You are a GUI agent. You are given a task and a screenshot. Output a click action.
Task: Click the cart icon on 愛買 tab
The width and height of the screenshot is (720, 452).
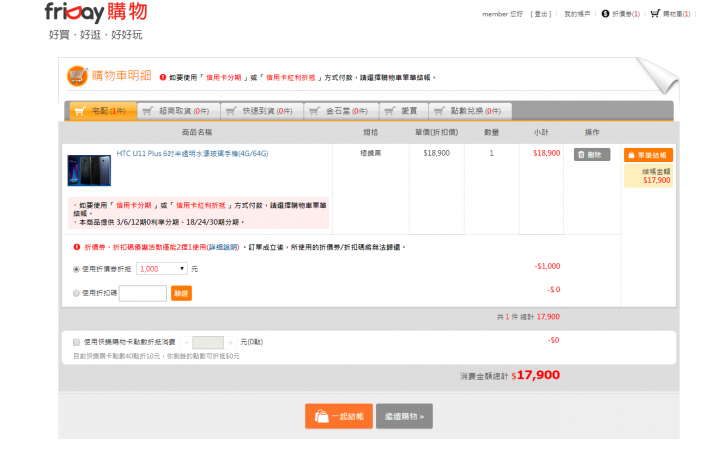389,111
